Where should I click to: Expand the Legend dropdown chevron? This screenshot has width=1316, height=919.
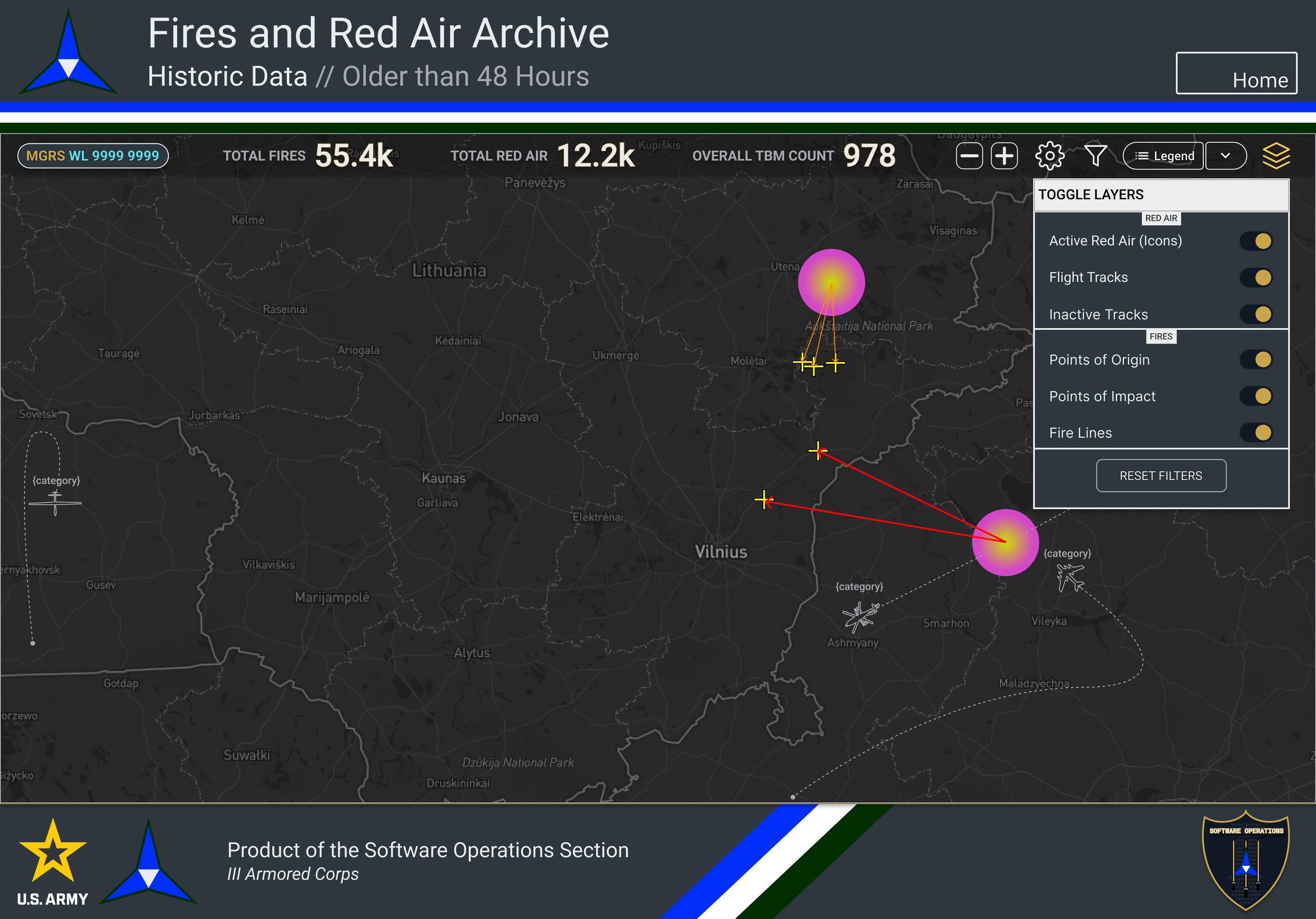pyautogui.click(x=1225, y=156)
